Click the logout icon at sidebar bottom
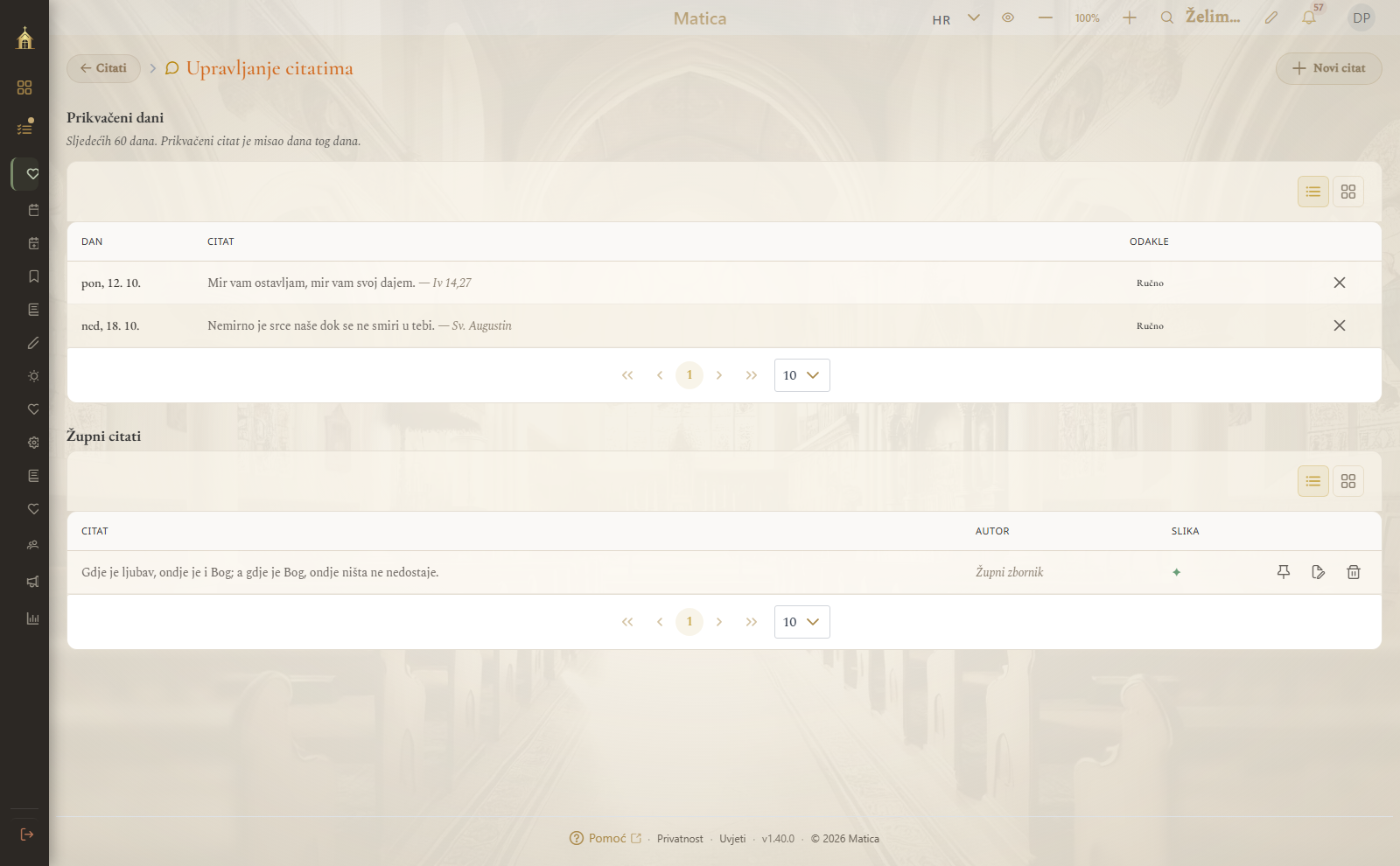Viewport: 1400px width, 866px height. (26, 835)
